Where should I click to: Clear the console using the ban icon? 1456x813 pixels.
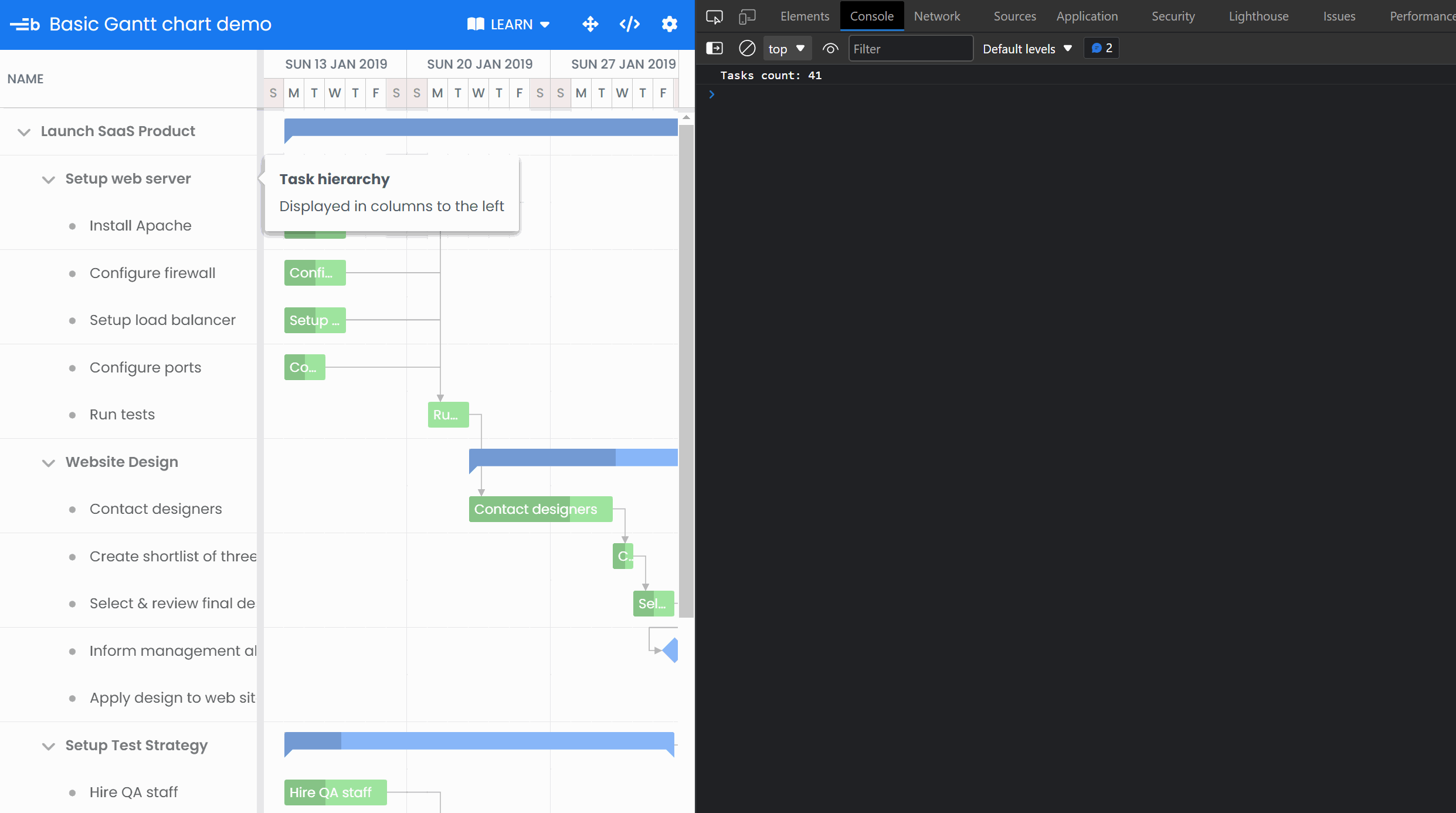(746, 48)
